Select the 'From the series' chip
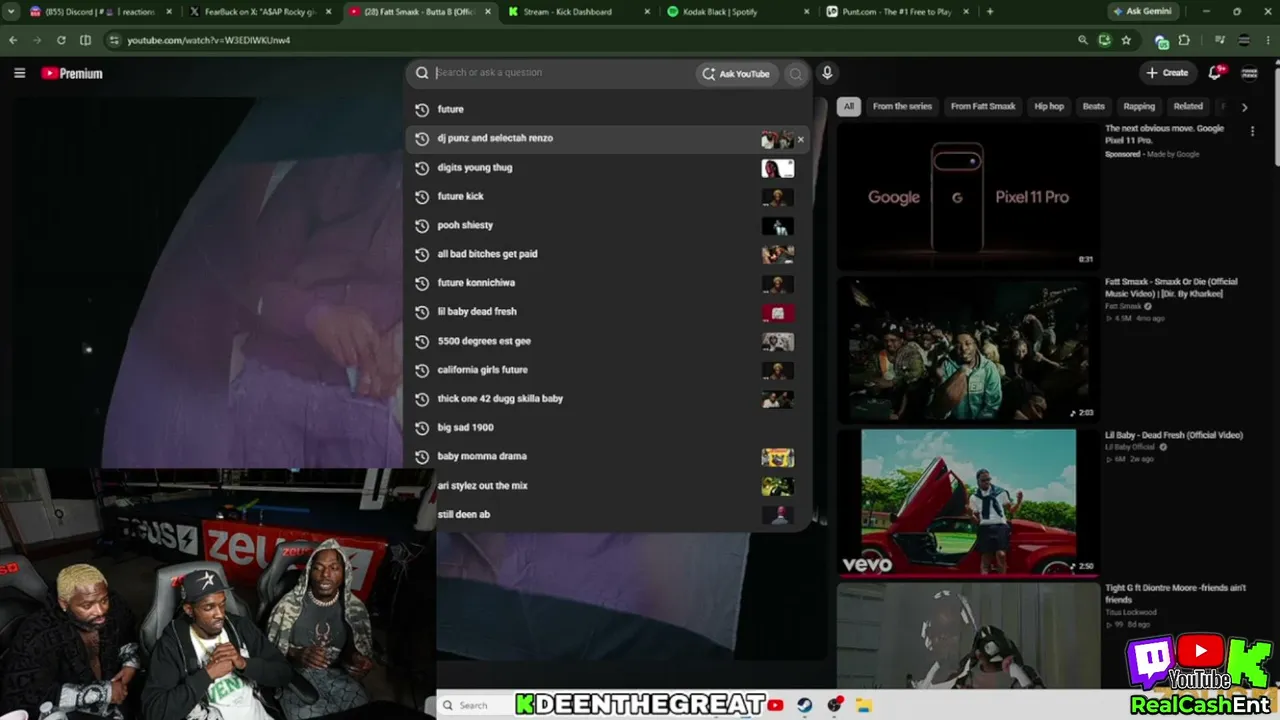Screen dimensions: 1280x720 click(902, 106)
